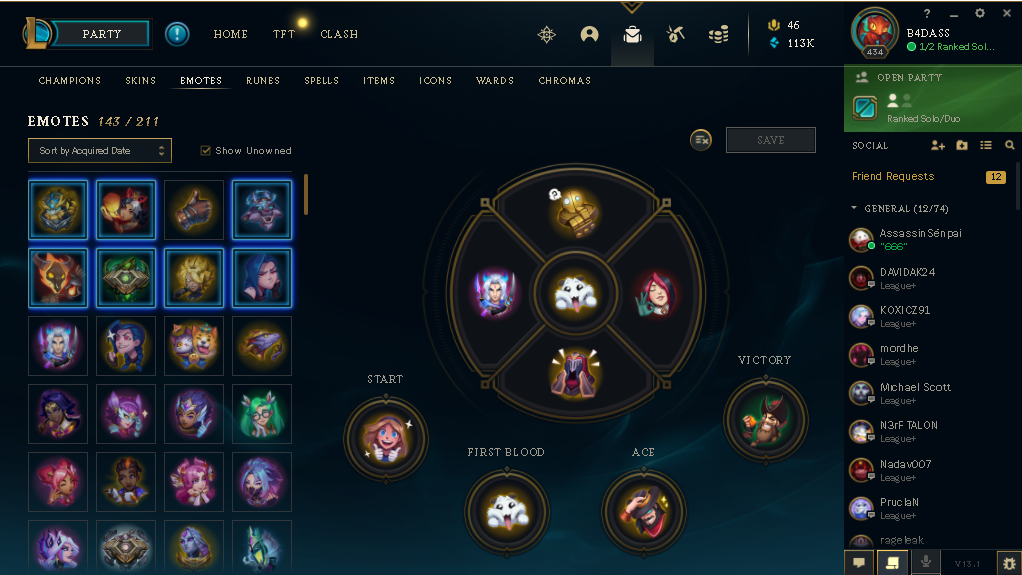Open the Store coins icon
The width and height of the screenshot is (1022, 575).
718,34
